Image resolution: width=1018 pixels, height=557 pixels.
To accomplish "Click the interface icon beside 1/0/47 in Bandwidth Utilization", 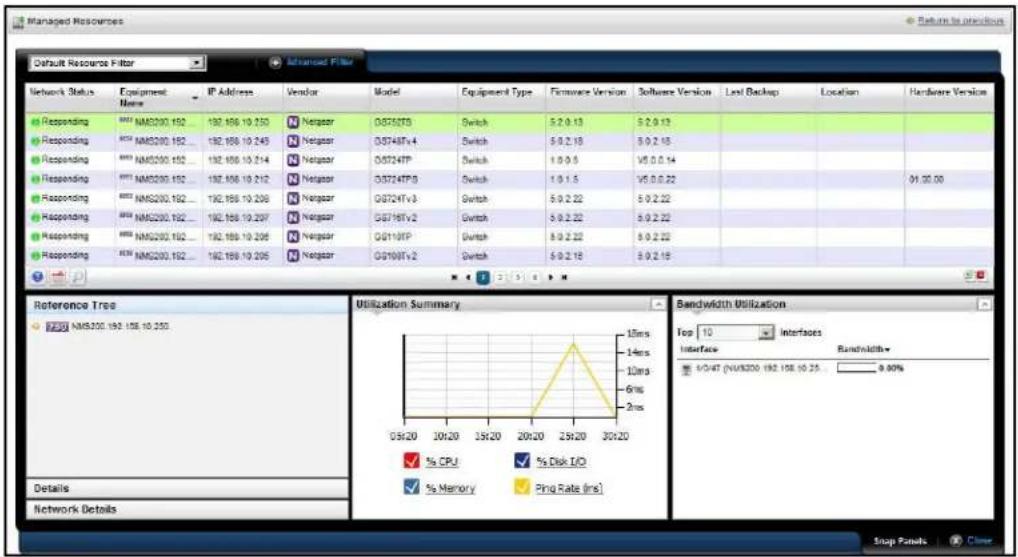I will [x=686, y=369].
